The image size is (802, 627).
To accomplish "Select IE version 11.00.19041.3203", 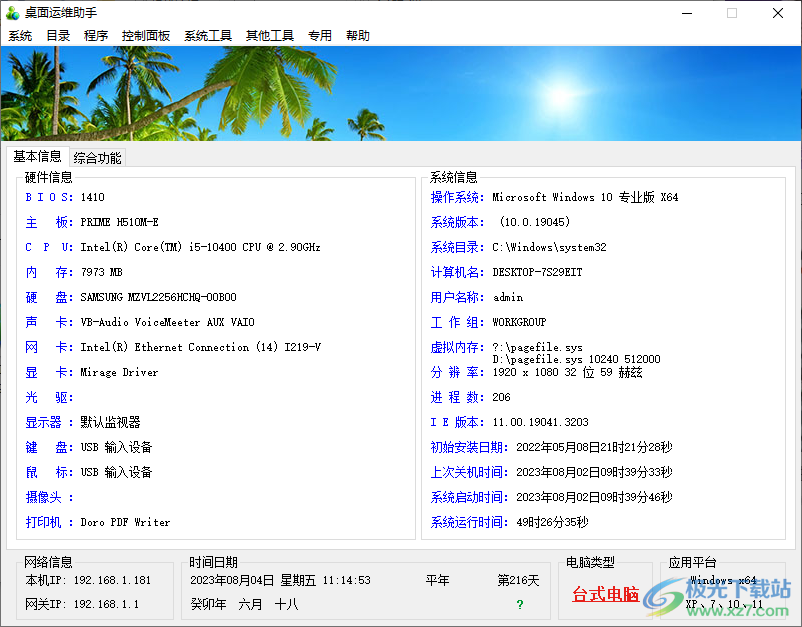I will pyautogui.click(x=541, y=422).
